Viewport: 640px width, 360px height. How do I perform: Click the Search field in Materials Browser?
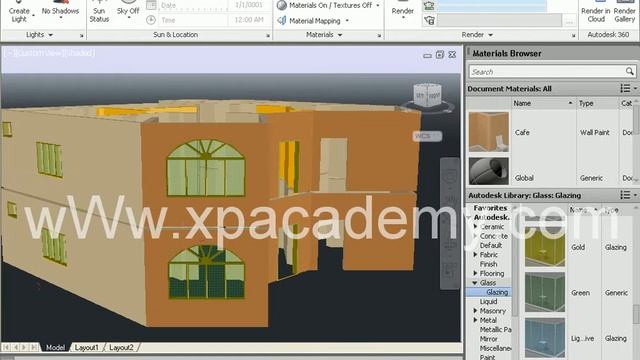(x=547, y=72)
